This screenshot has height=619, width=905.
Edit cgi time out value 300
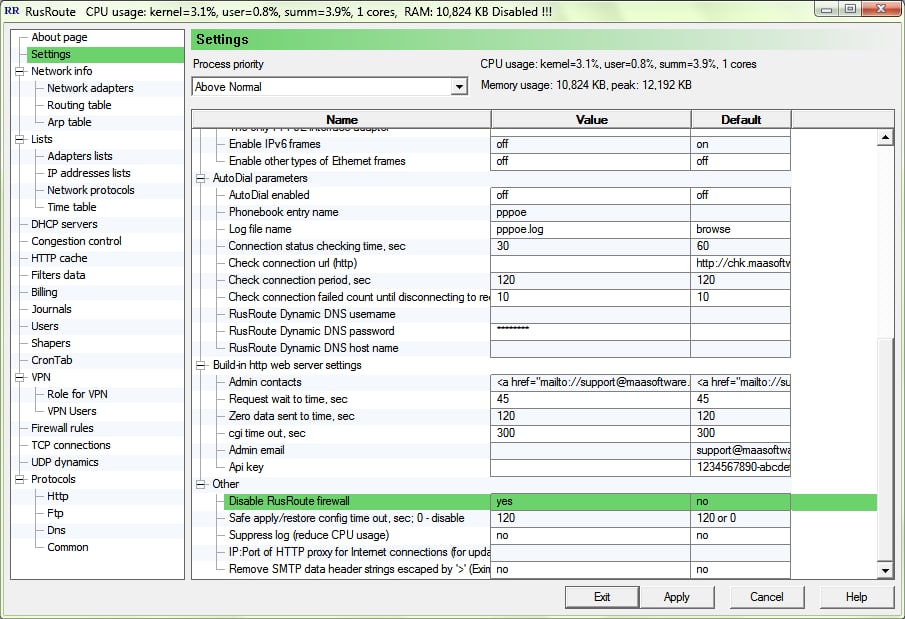click(x=590, y=433)
